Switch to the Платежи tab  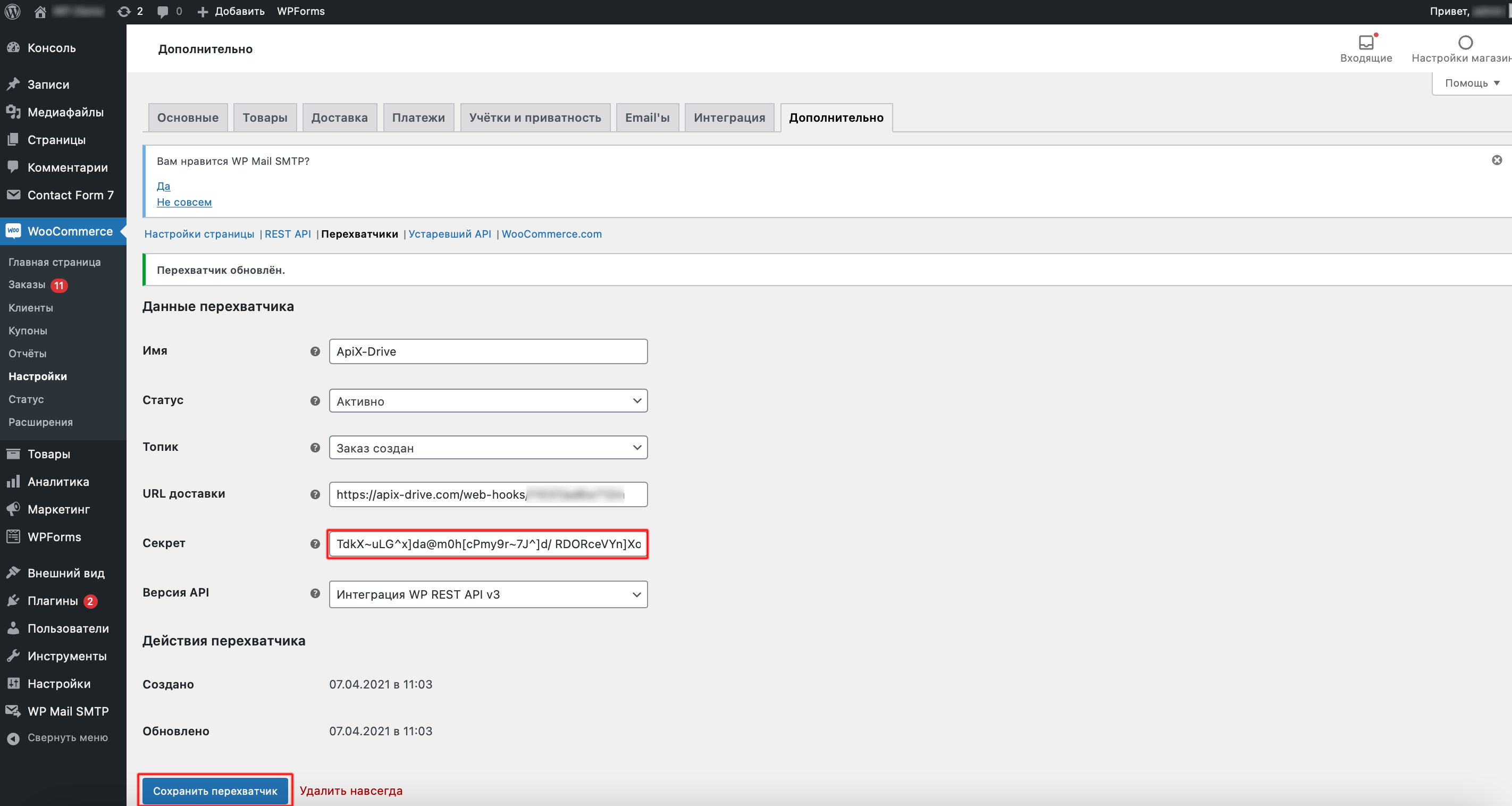pyautogui.click(x=418, y=117)
